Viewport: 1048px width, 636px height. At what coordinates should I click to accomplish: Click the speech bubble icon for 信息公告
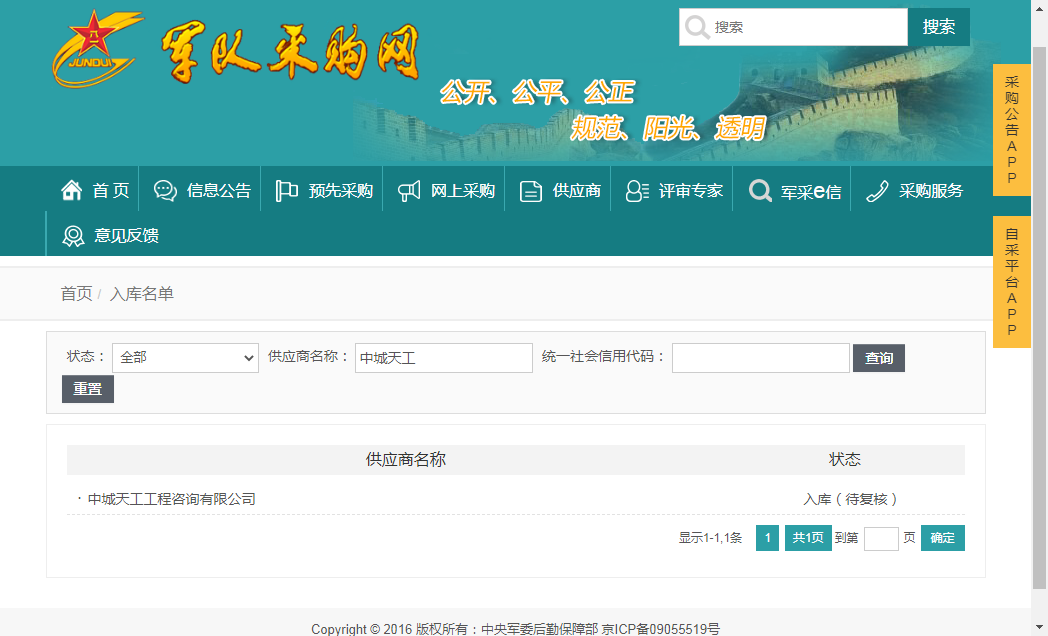tap(165, 190)
